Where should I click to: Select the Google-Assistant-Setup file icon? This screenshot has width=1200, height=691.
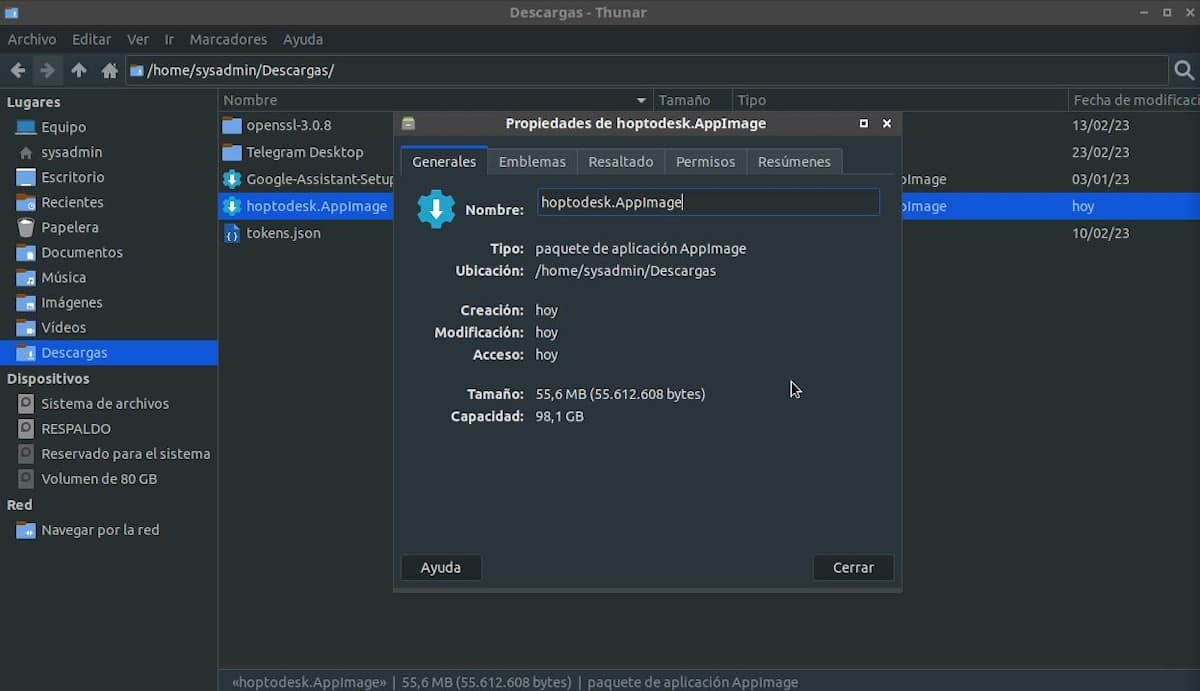(x=231, y=179)
